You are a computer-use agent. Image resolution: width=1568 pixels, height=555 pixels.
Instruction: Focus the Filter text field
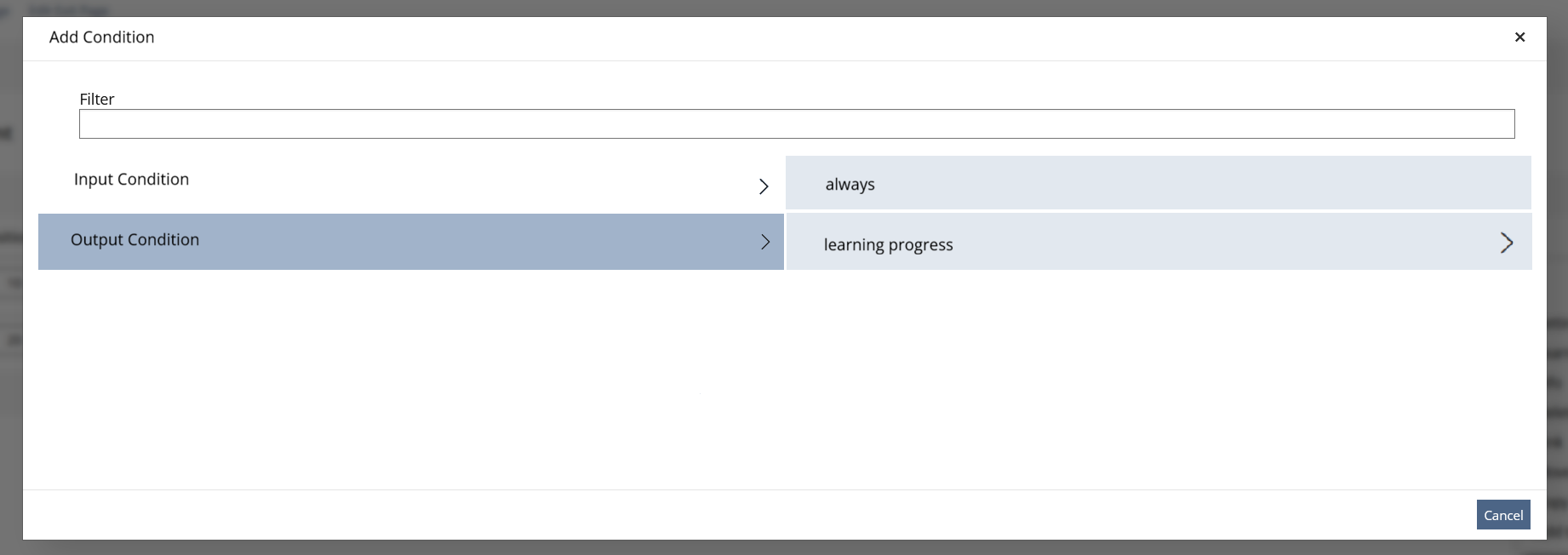[797, 123]
